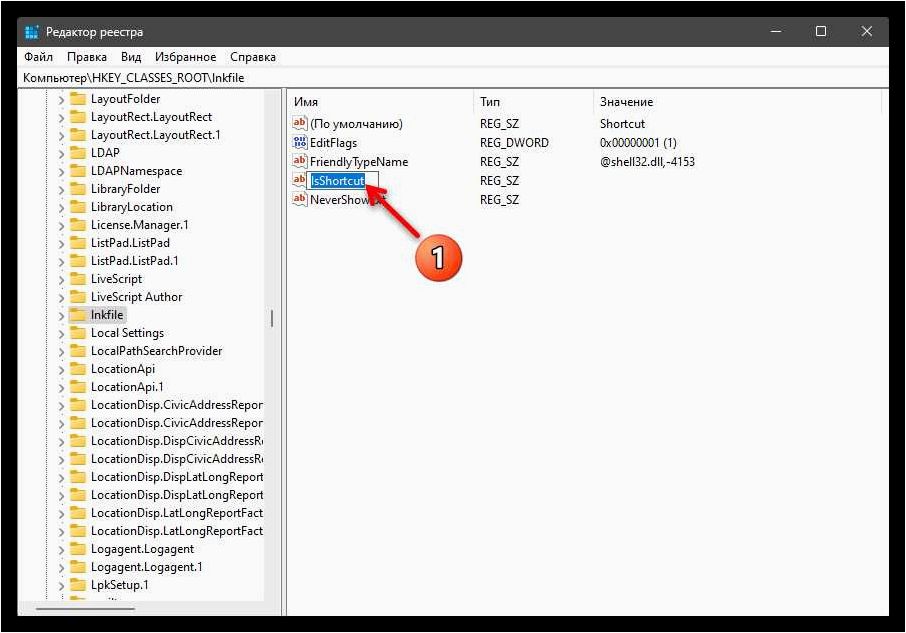Select the (По умолчанию) value
The image size is (906, 633).
(x=356, y=124)
